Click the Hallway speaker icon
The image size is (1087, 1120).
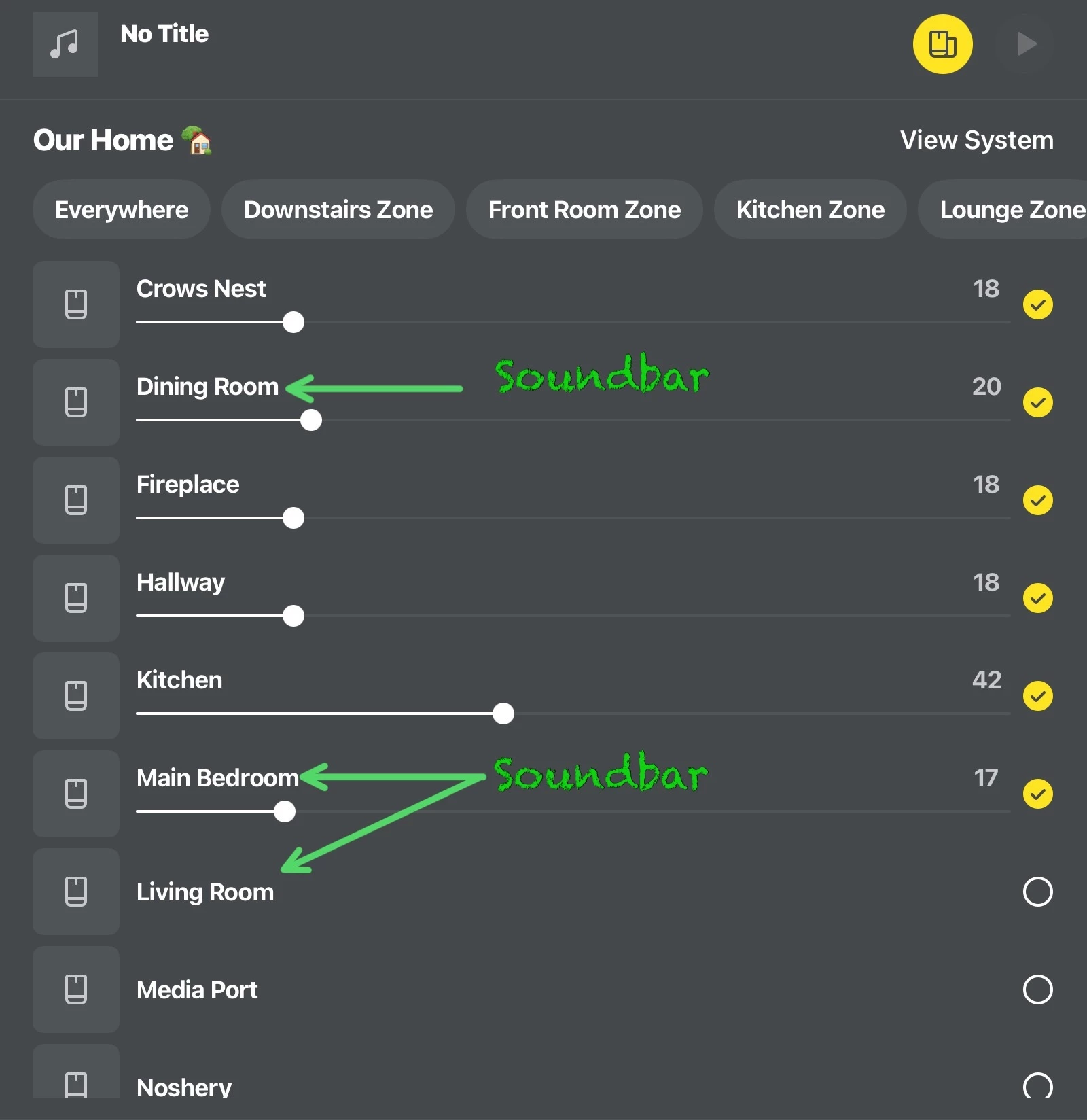tap(76, 598)
